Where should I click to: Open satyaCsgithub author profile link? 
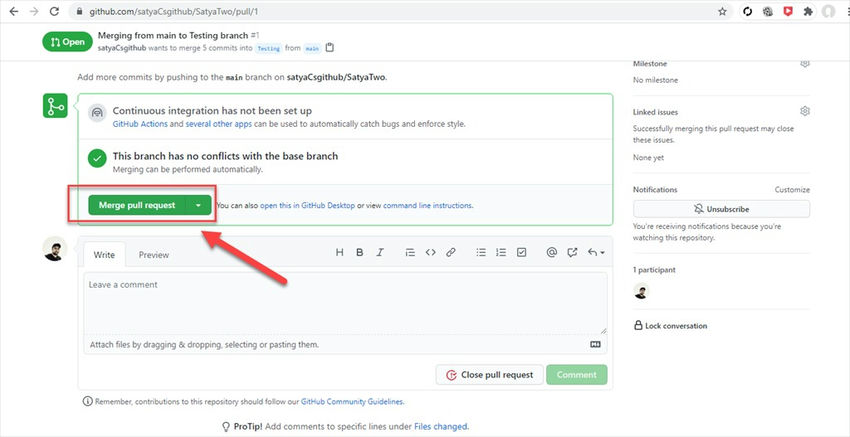pyautogui.click(x=122, y=48)
